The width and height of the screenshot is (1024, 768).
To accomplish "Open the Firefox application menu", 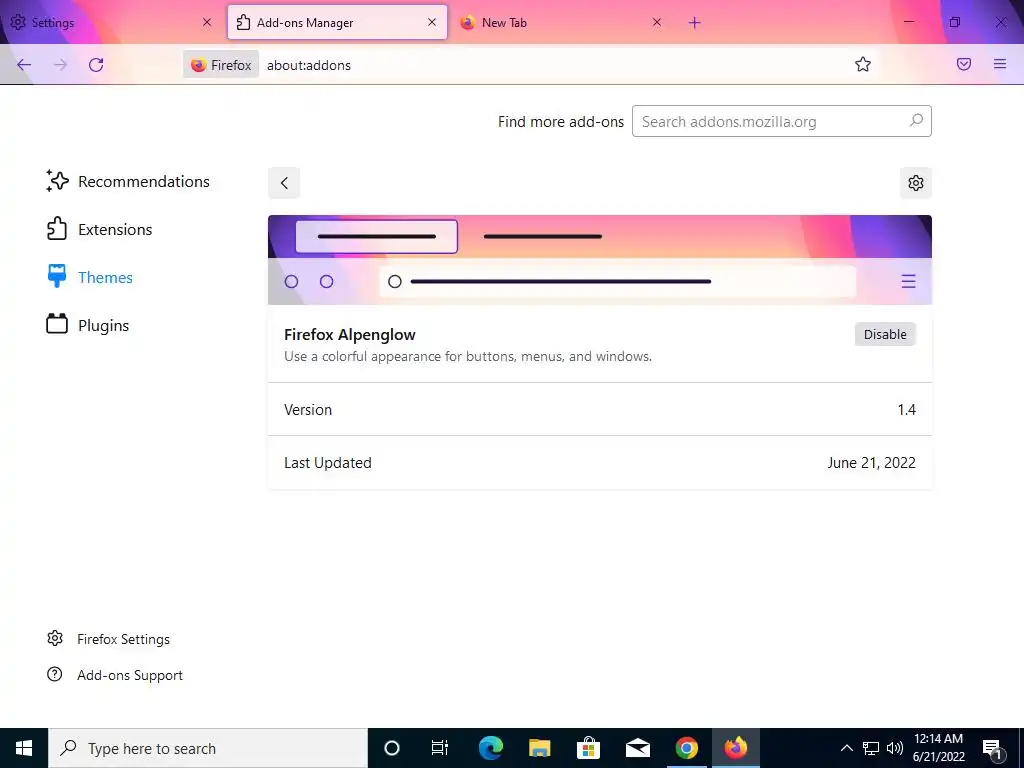I will (x=1000, y=64).
